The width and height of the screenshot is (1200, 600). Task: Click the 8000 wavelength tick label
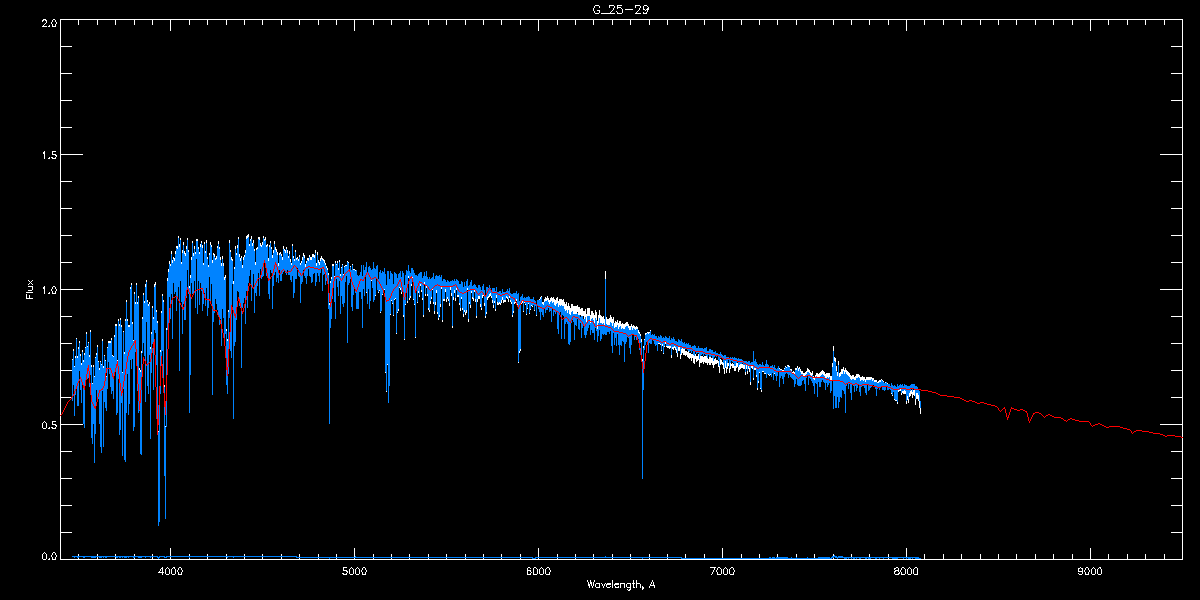click(906, 571)
